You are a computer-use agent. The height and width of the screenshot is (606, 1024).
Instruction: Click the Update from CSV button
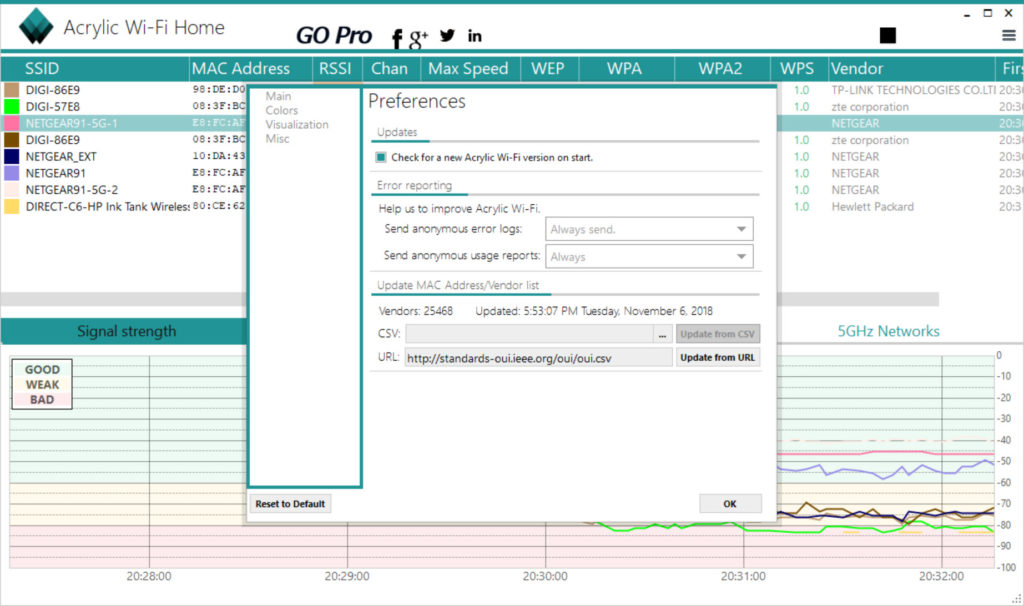click(x=718, y=334)
